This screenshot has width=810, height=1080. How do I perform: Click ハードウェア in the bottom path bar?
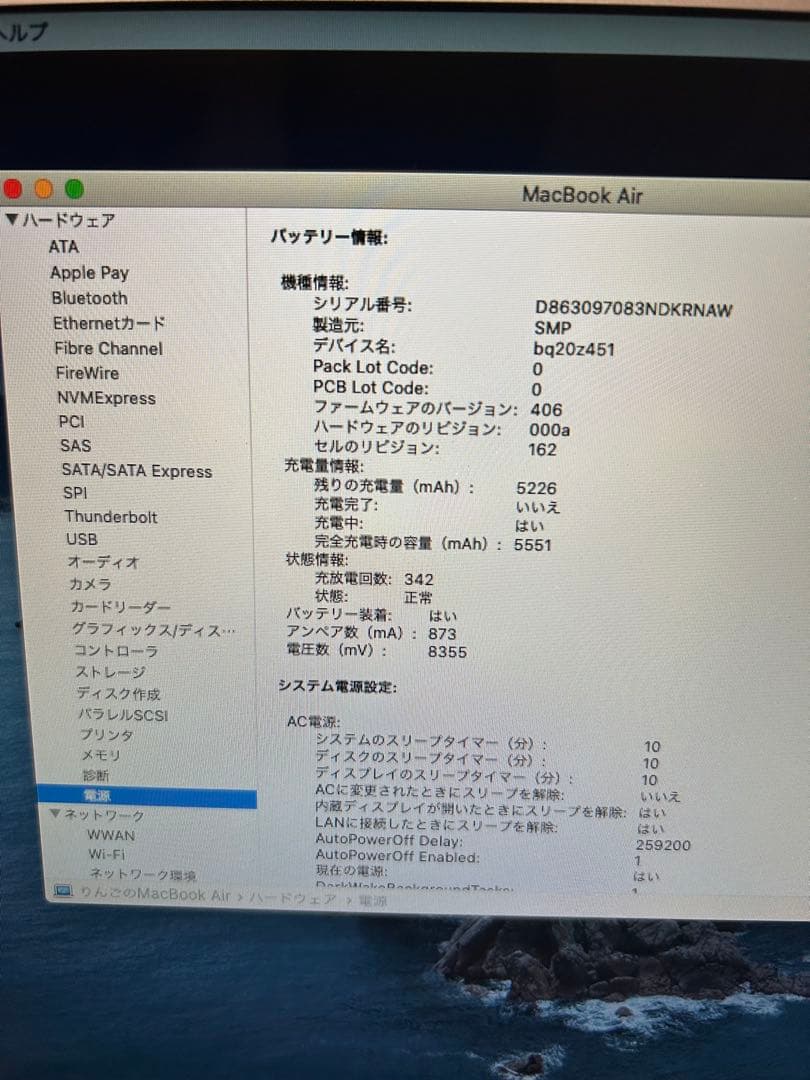[x=292, y=898]
